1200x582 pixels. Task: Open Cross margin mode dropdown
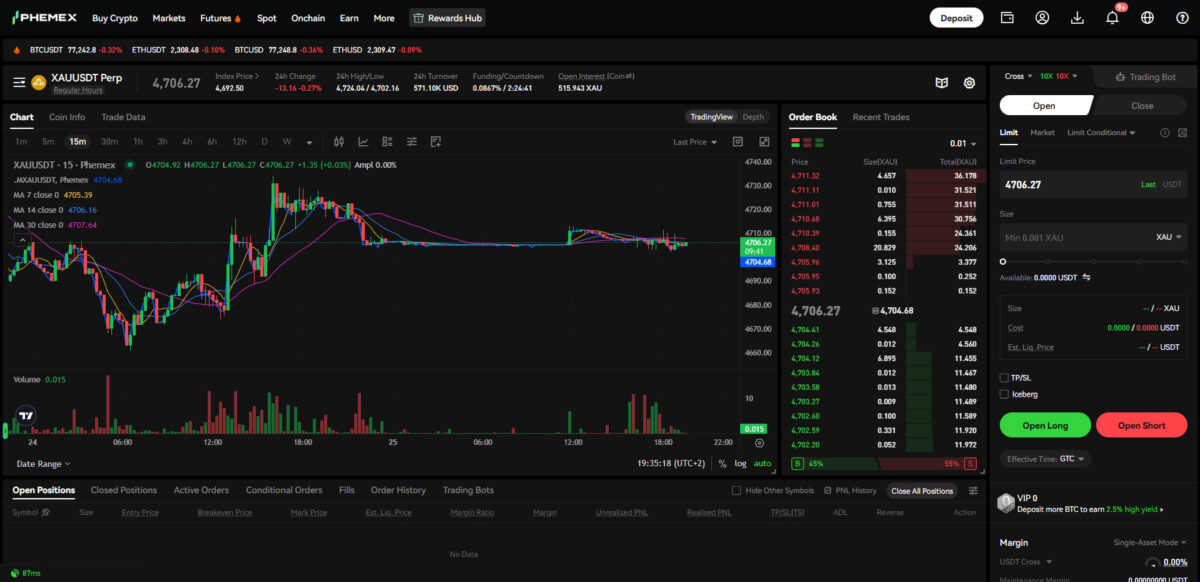click(1017, 76)
